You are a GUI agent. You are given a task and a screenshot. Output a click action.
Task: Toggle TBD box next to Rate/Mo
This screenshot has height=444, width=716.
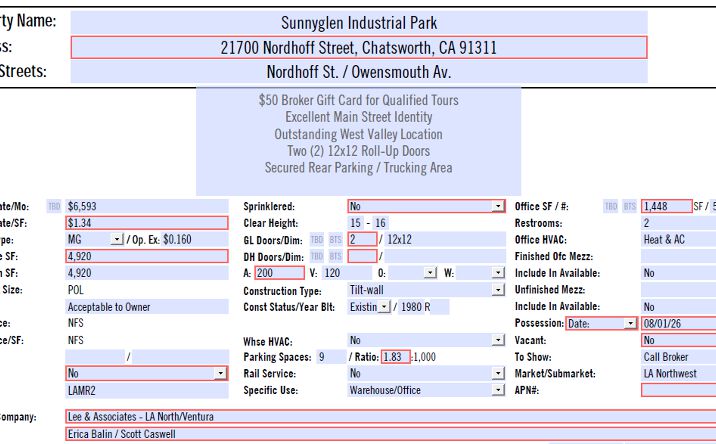coord(54,206)
